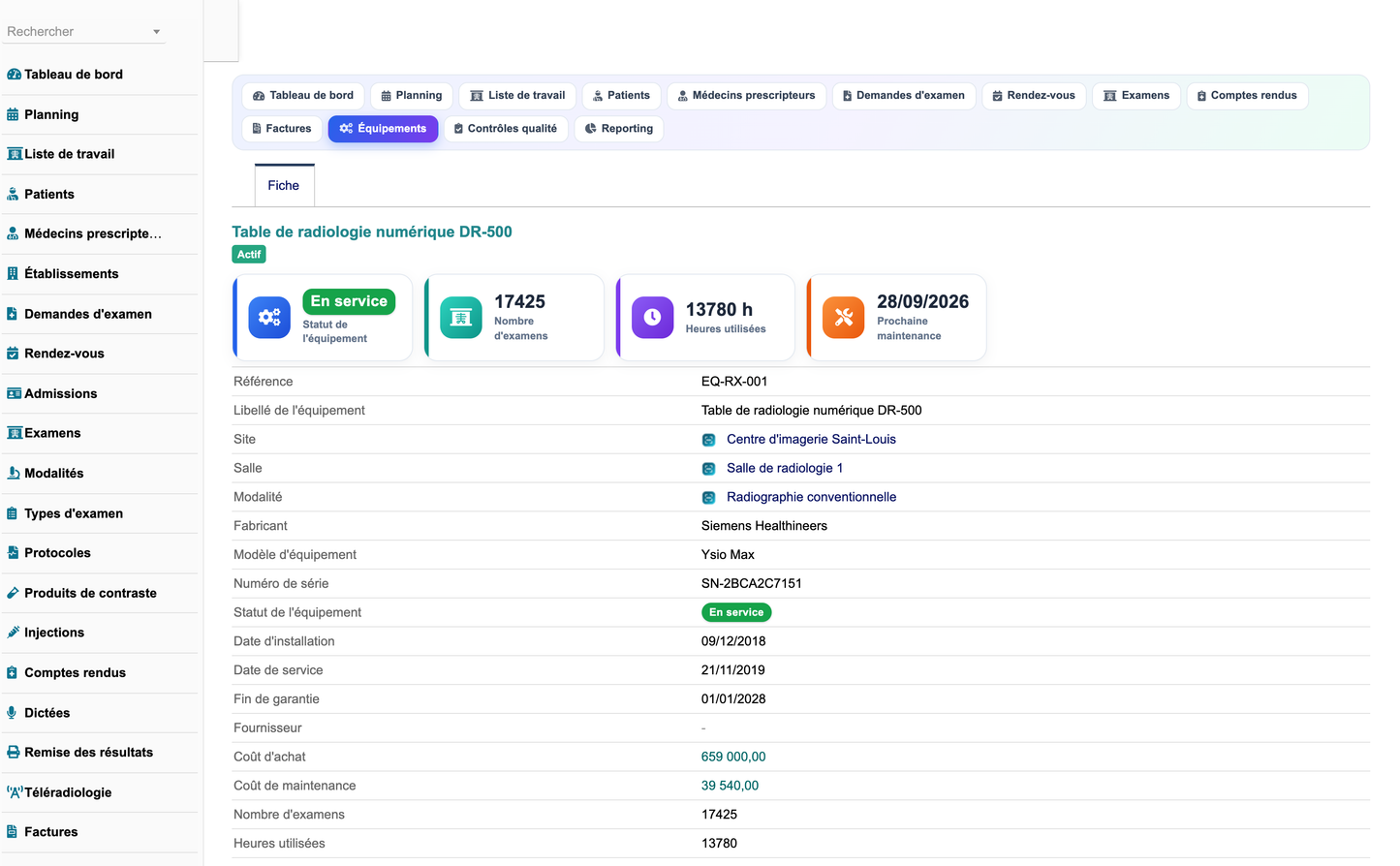Viewport: 1400px width, 866px height.
Task: Click the Liste de travail sidebar icon
Action: [x=15, y=154]
